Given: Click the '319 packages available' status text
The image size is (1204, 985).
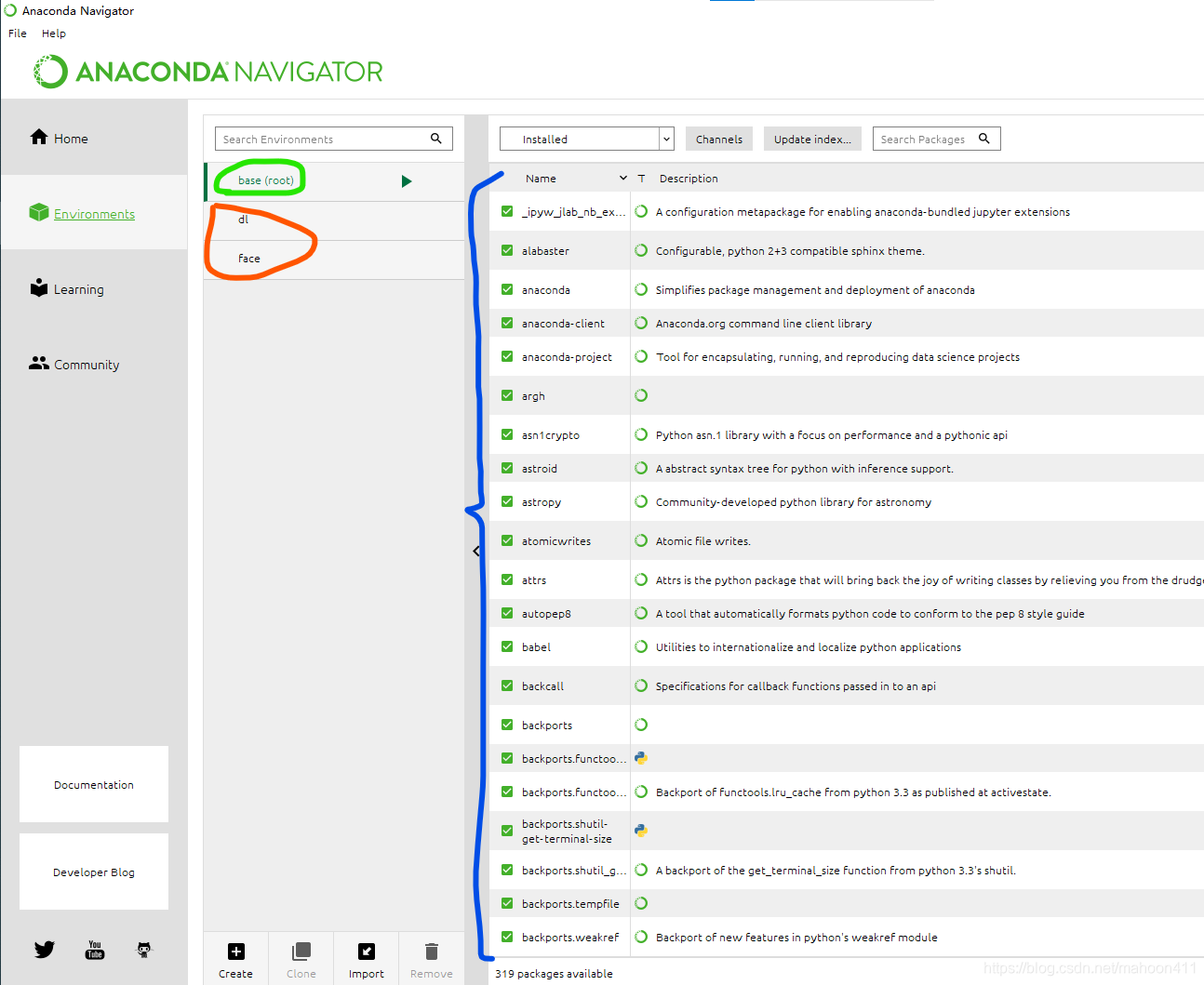Looking at the screenshot, I should click(x=554, y=974).
